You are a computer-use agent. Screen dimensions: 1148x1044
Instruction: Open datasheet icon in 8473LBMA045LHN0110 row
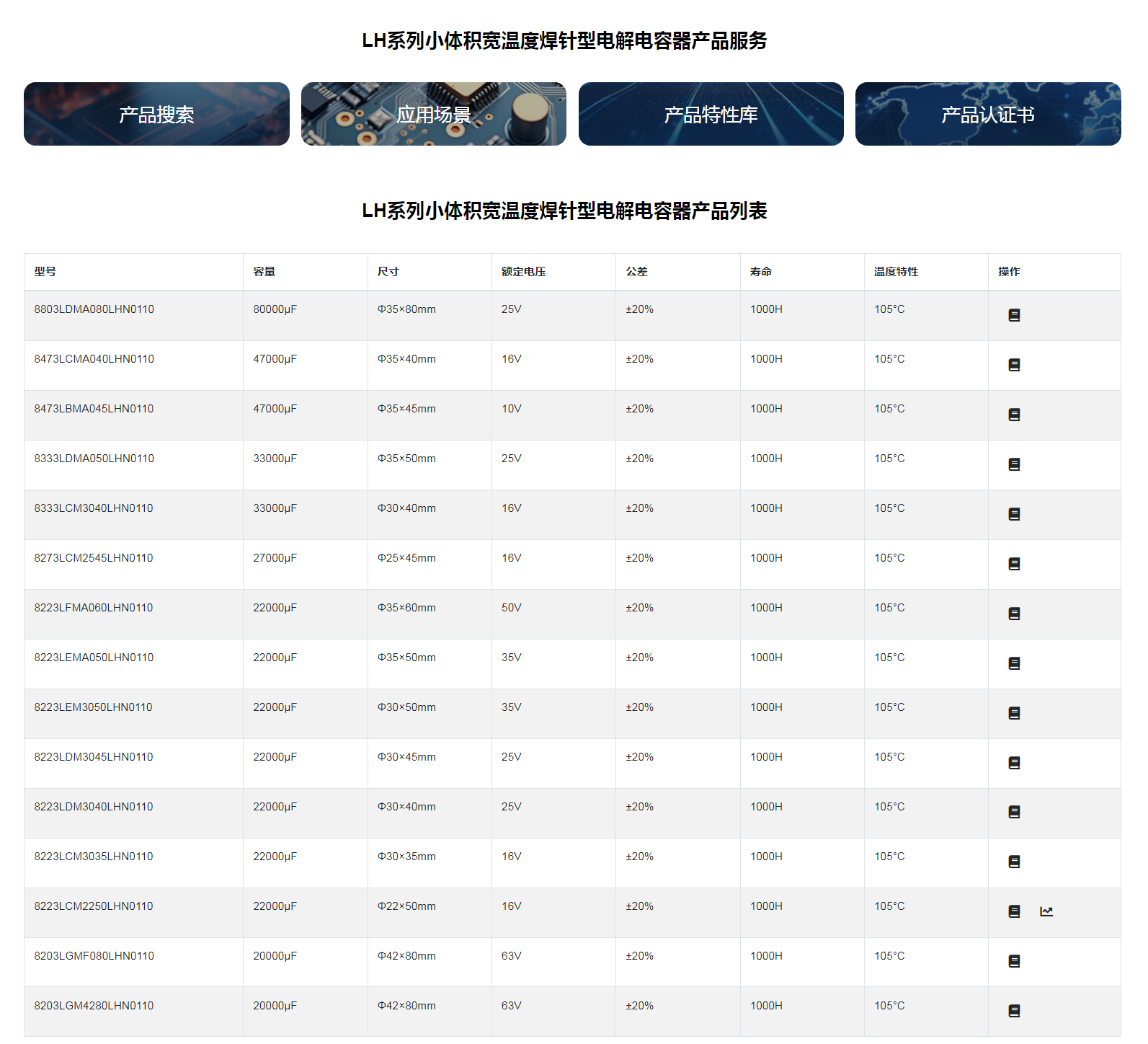pyautogui.click(x=1013, y=415)
